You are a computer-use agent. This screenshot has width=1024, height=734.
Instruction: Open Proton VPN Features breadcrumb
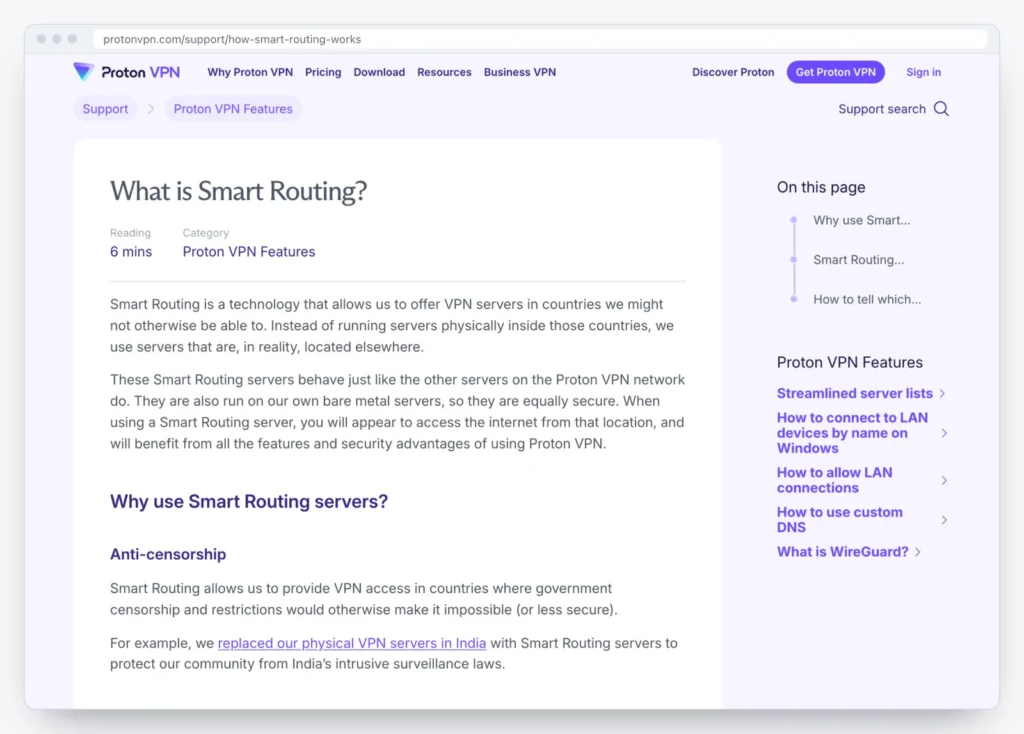pyautogui.click(x=233, y=109)
